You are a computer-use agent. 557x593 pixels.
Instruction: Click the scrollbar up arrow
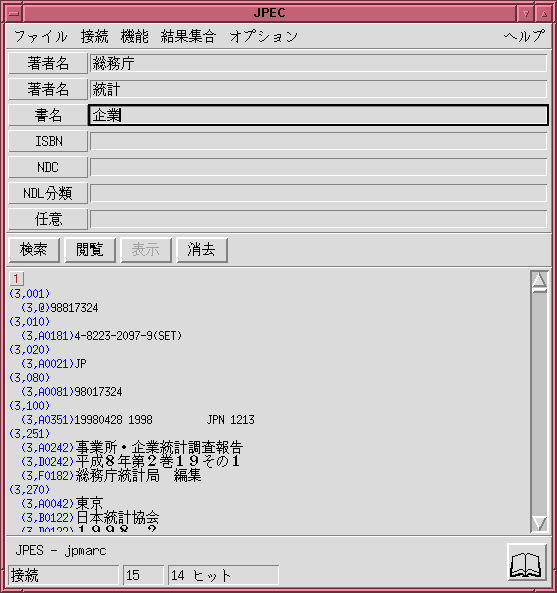539,280
